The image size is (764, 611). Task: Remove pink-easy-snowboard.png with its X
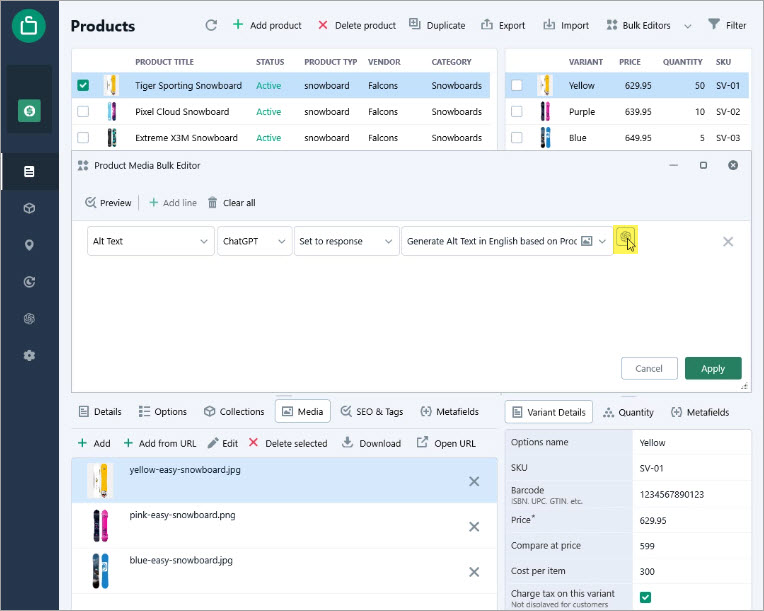474,527
